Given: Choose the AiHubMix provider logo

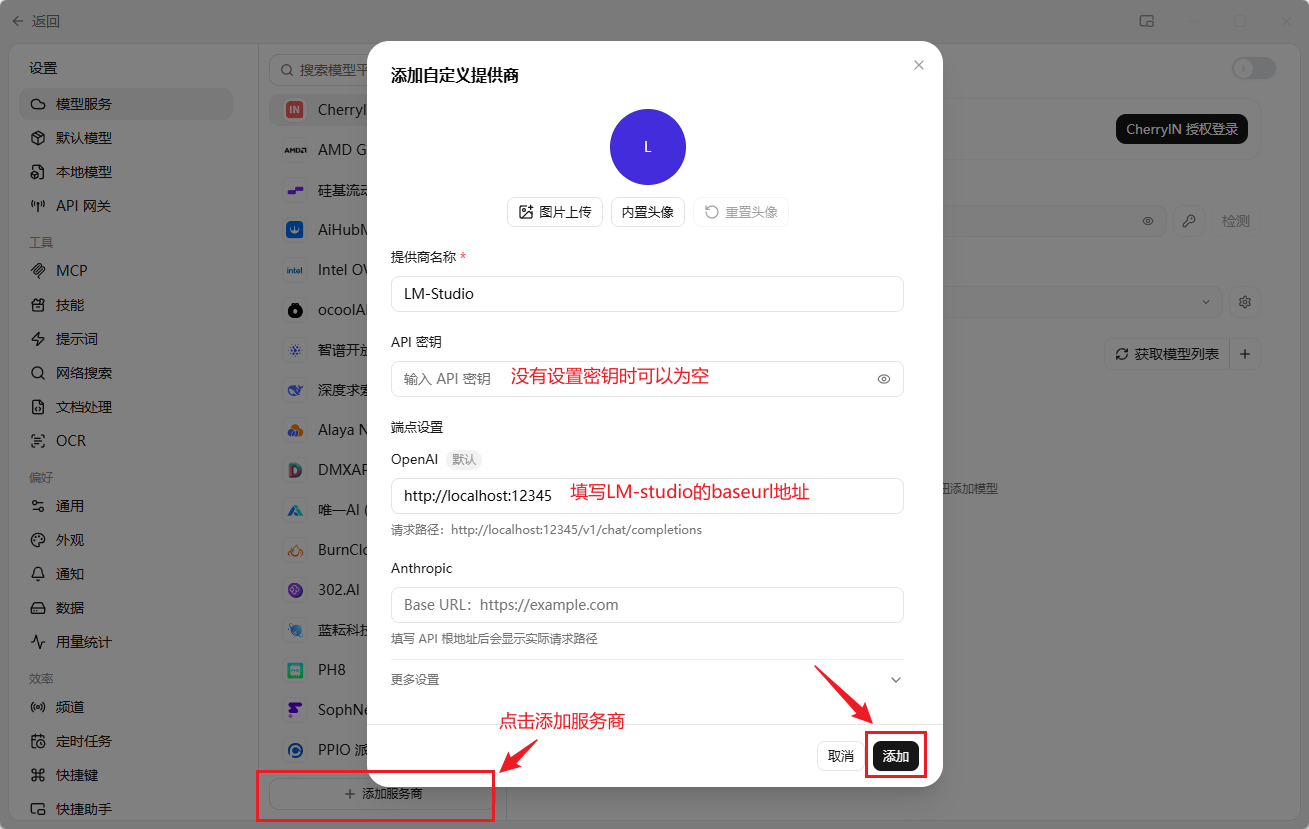Looking at the screenshot, I should click(x=294, y=230).
